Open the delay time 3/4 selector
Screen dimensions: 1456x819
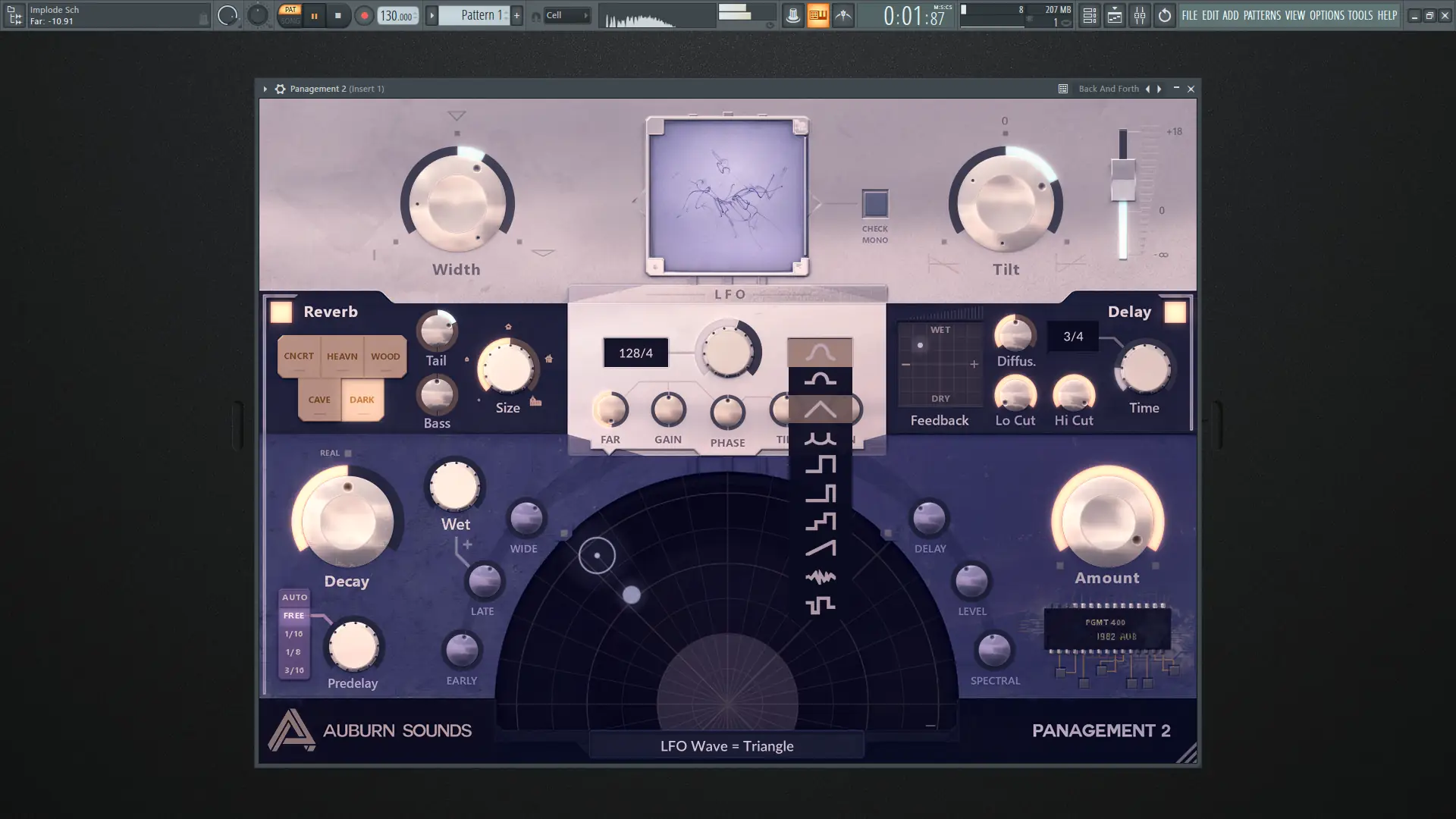[1072, 336]
